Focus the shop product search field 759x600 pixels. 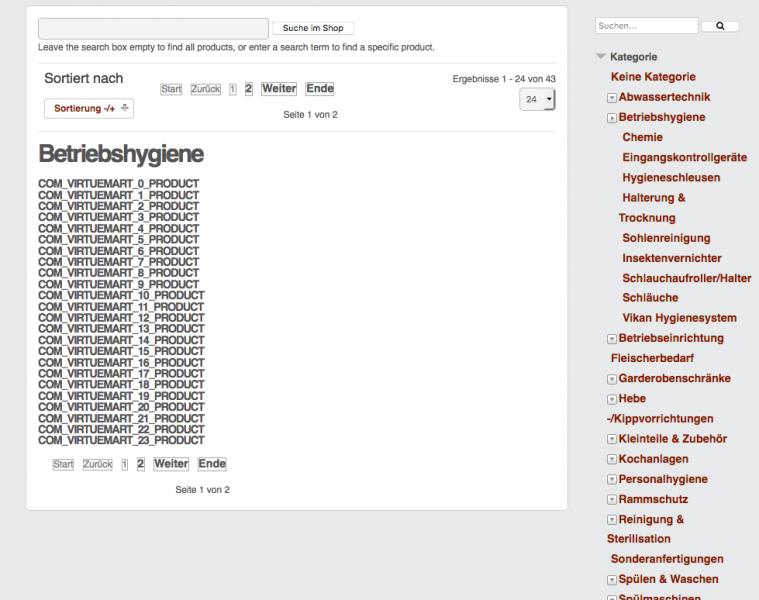click(x=153, y=28)
